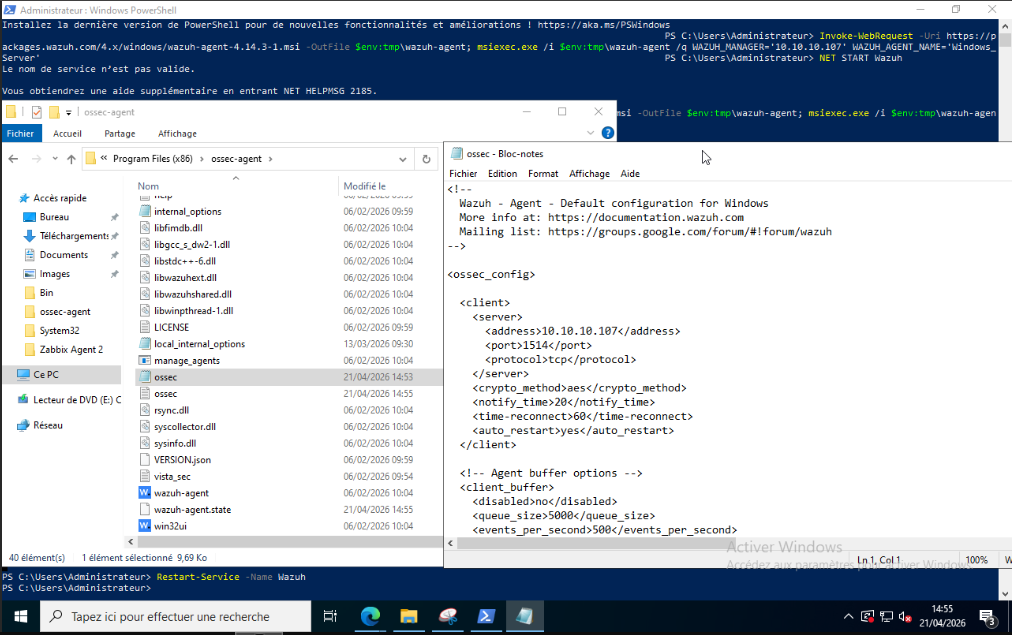Select libwazuhext.dll file icon
Viewport: 1012px width, 635px height.
145,277
